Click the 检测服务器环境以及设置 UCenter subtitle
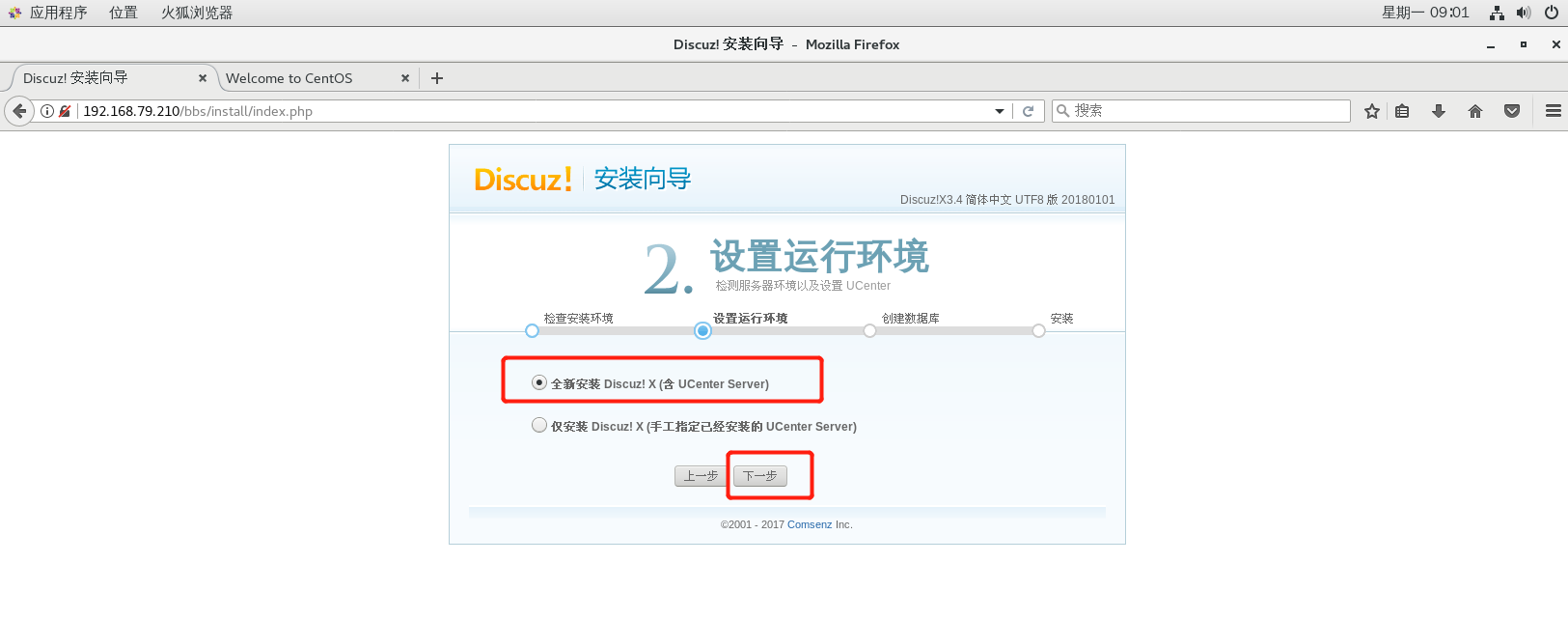Screen dimensions: 1568x619 (x=803, y=286)
